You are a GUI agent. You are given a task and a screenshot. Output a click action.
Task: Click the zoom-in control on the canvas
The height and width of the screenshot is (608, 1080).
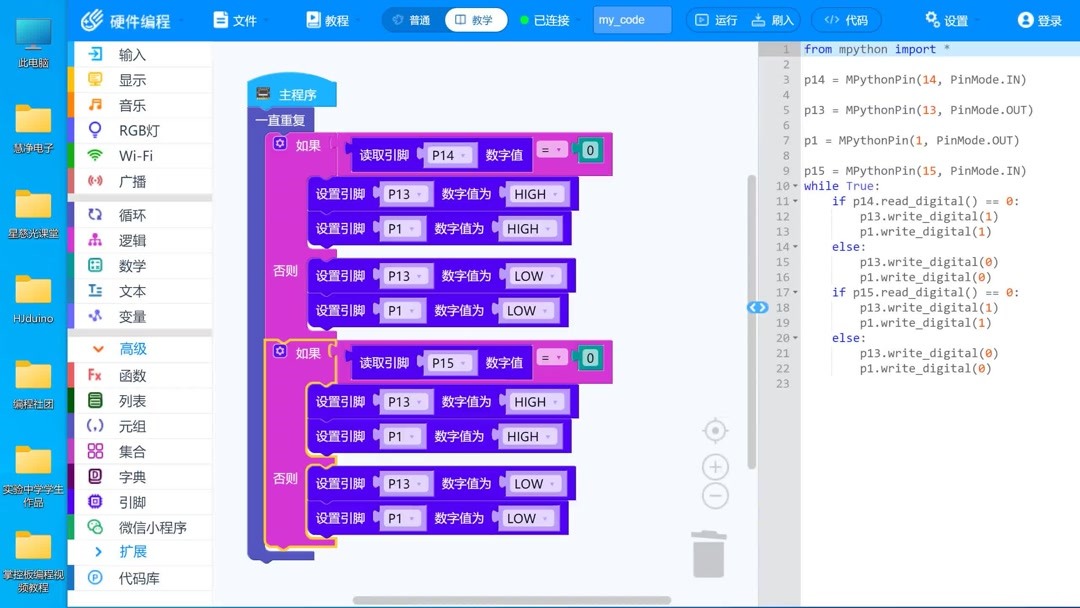point(714,466)
